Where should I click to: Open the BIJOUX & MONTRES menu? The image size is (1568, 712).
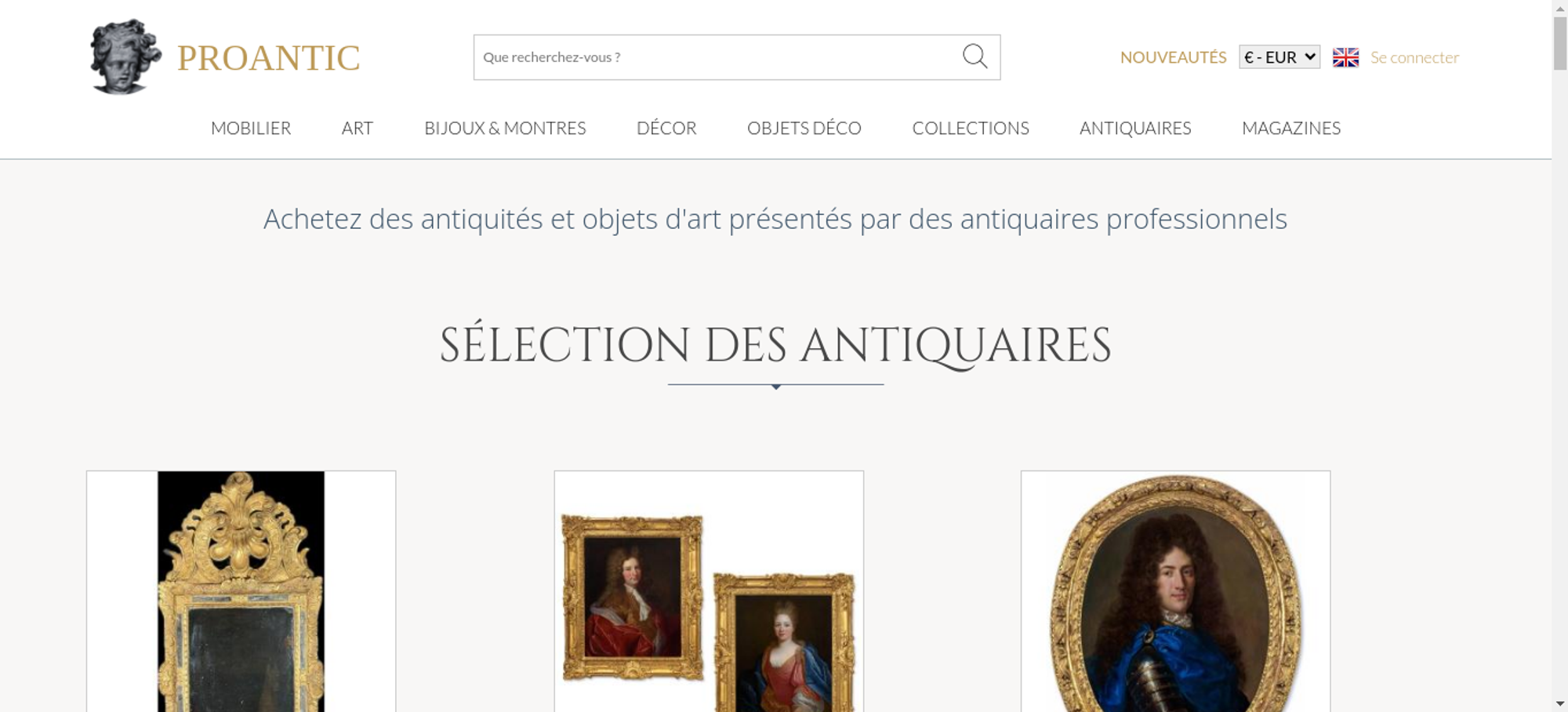tap(505, 128)
